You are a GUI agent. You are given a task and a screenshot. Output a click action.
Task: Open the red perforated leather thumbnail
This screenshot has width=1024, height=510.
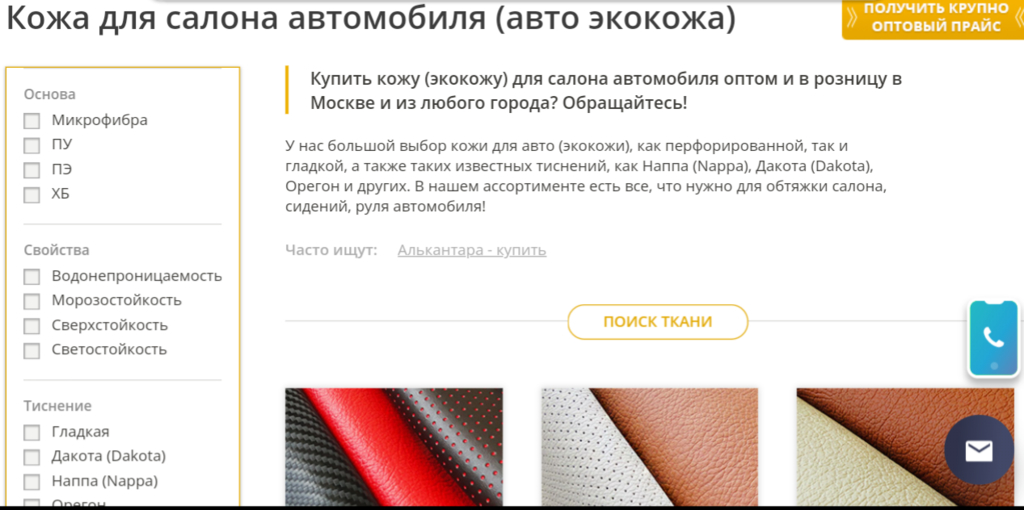click(x=394, y=447)
